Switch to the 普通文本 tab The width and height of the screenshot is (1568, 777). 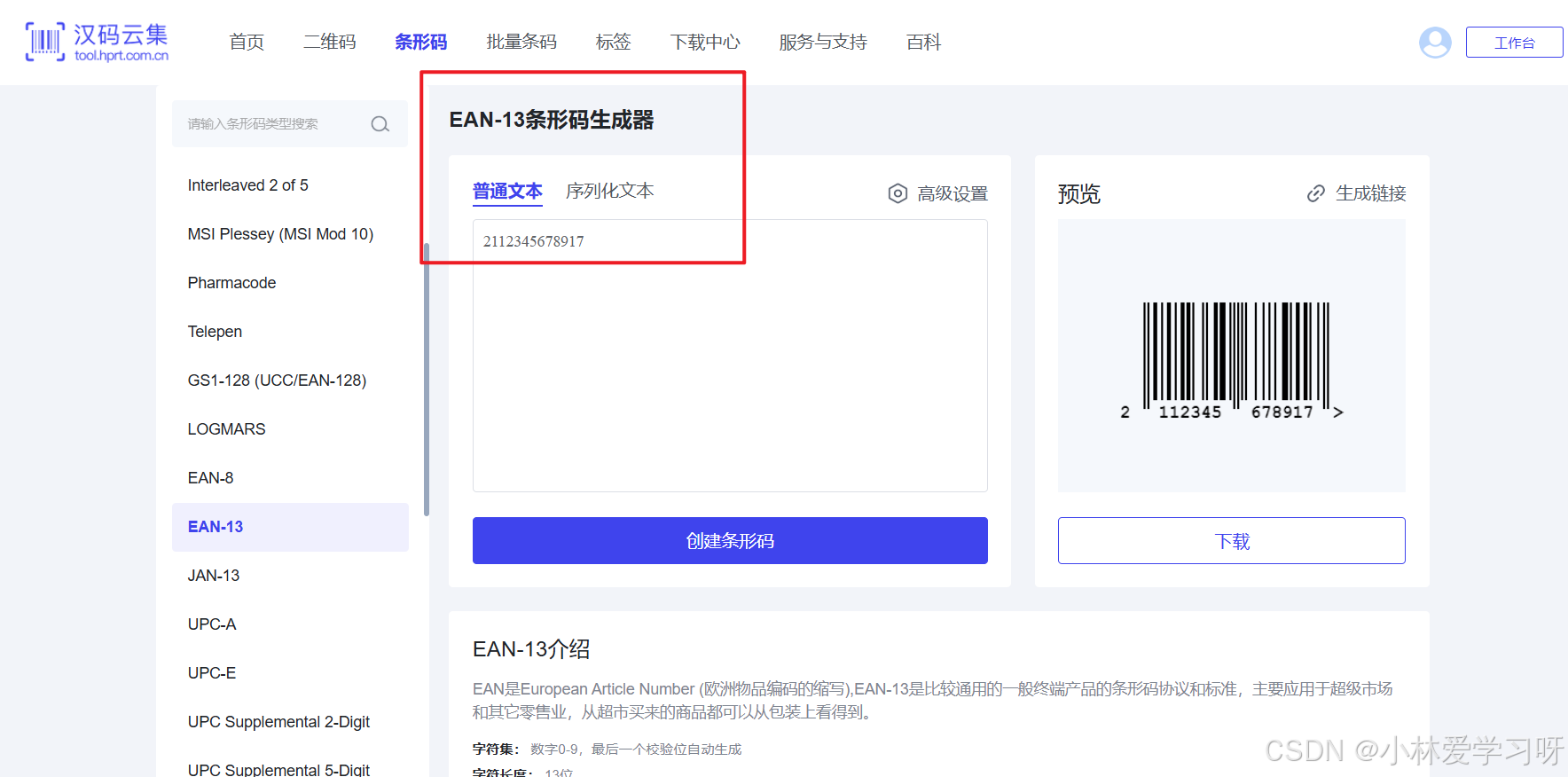coord(507,192)
